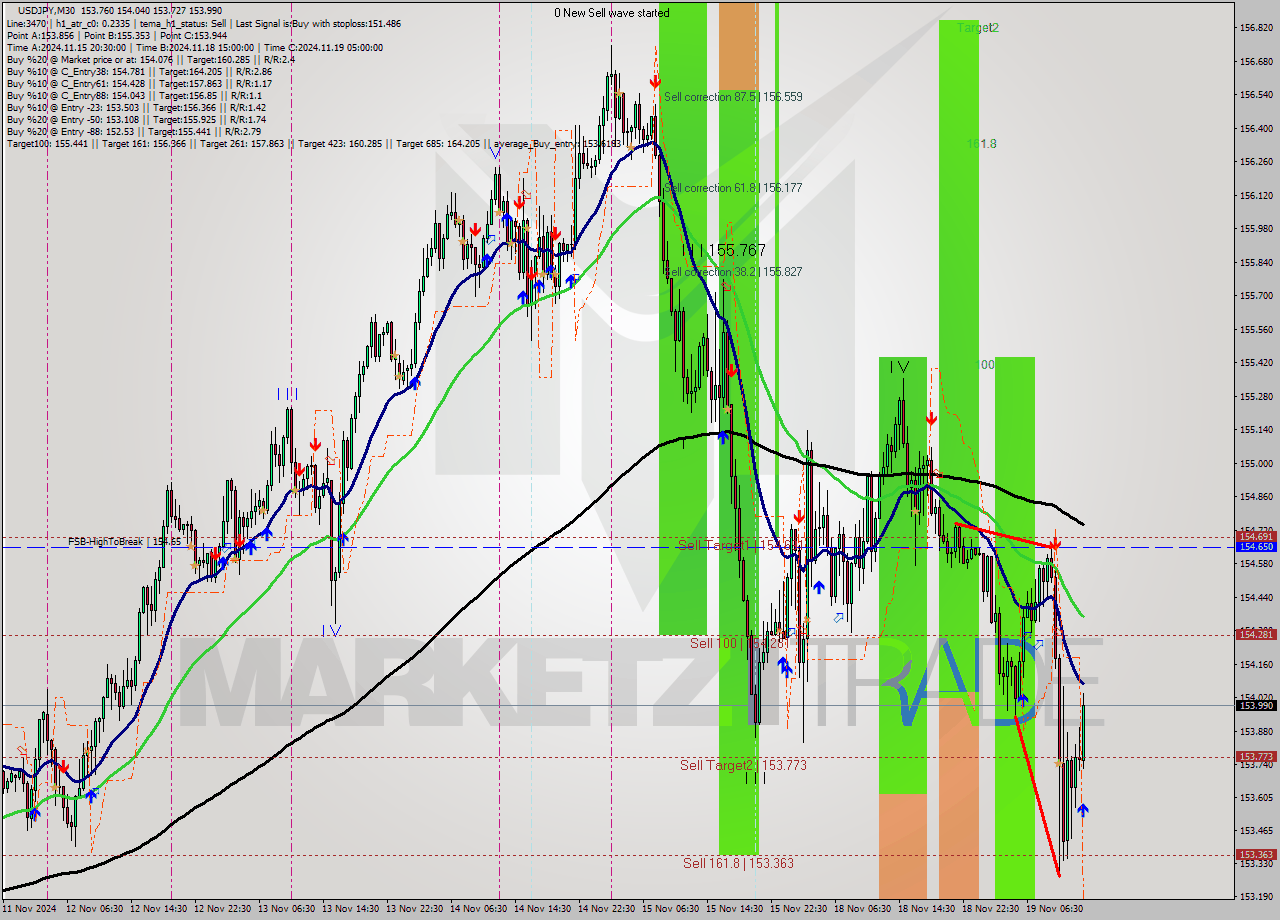Click the red 153.773 price tag

click(x=1256, y=756)
